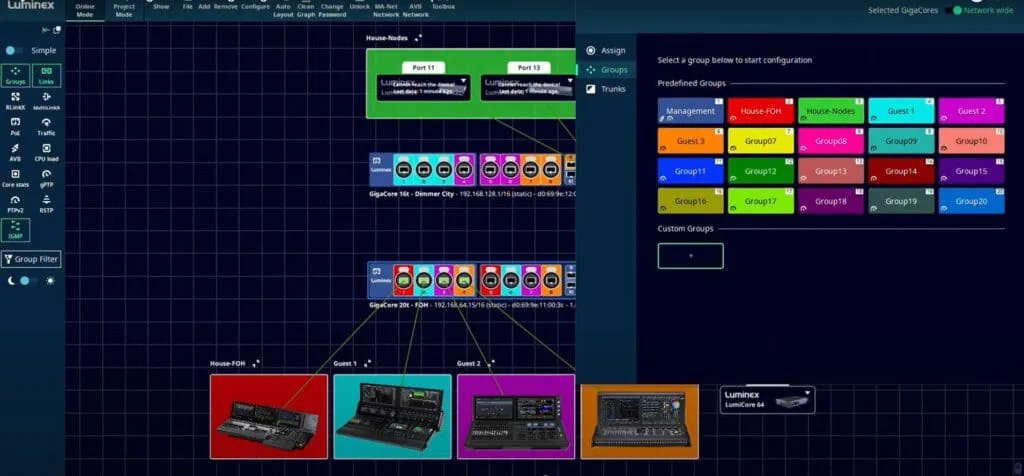Open the Show menu
Image resolution: width=1024 pixels, height=476 pixels.
point(161,7)
